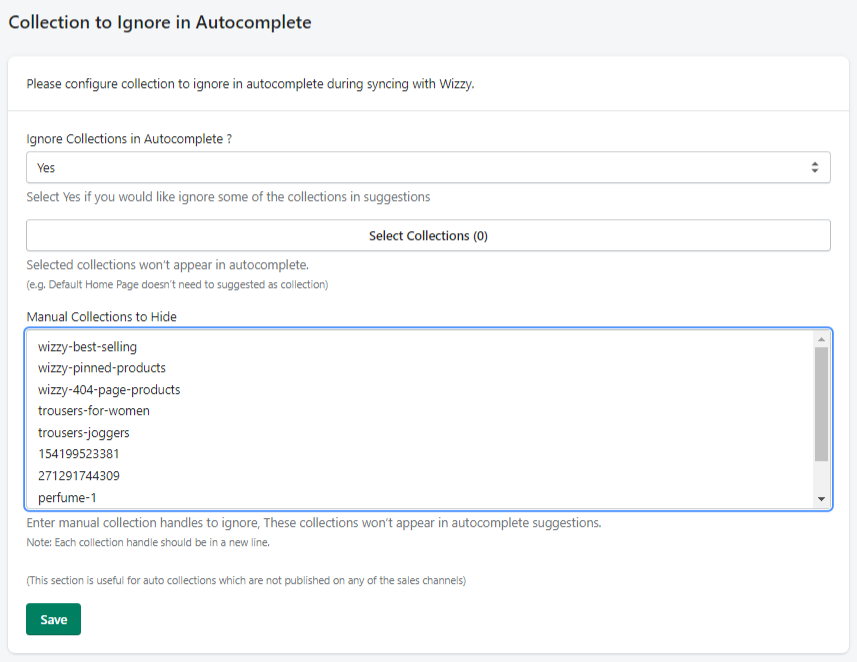This screenshot has height=662, width=857.
Task: Click the up-down arrows of the Yes select
Action: (x=814, y=167)
